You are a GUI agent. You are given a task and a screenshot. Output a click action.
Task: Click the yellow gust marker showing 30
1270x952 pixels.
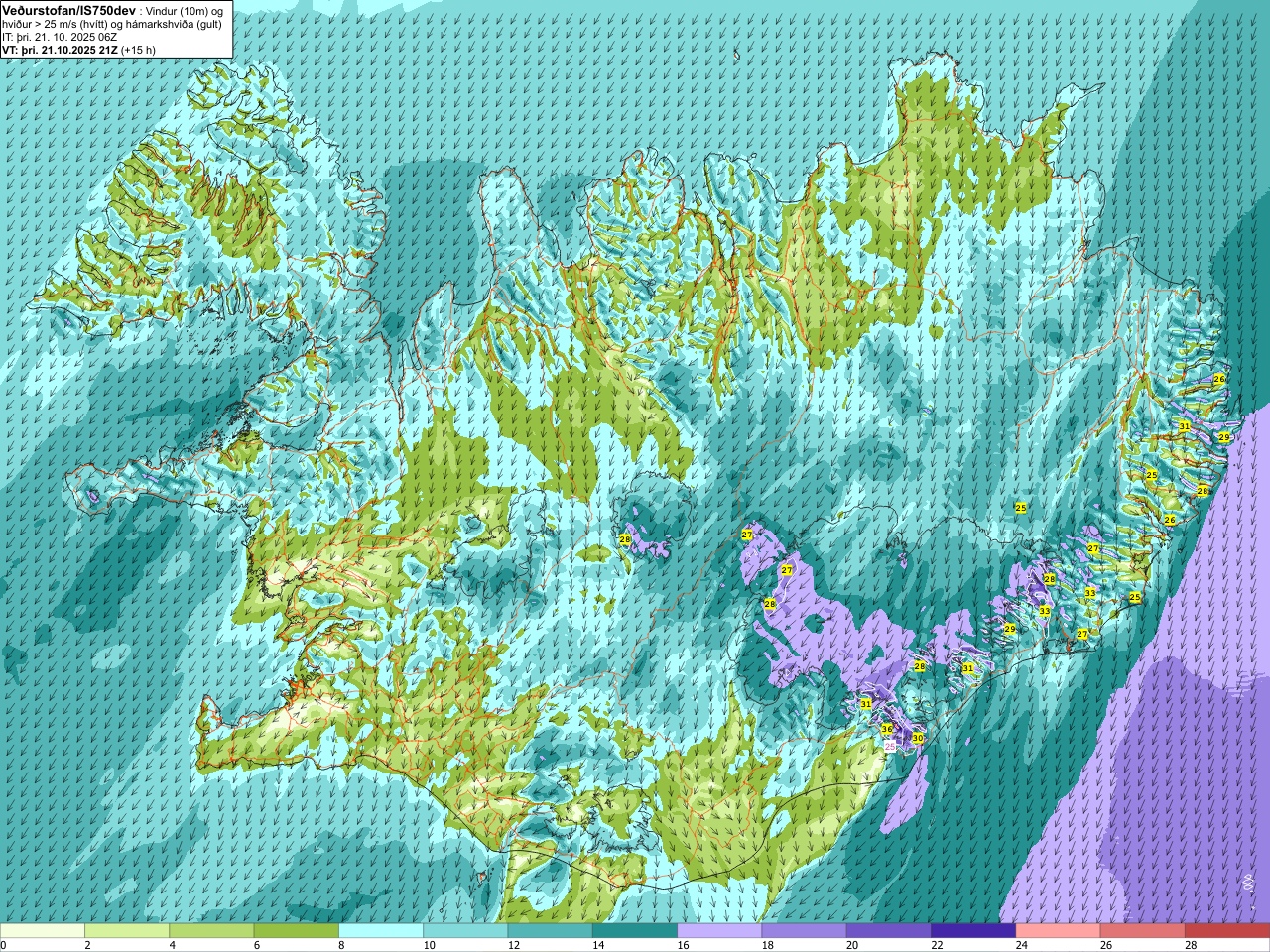pyautogui.click(x=918, y=738)
